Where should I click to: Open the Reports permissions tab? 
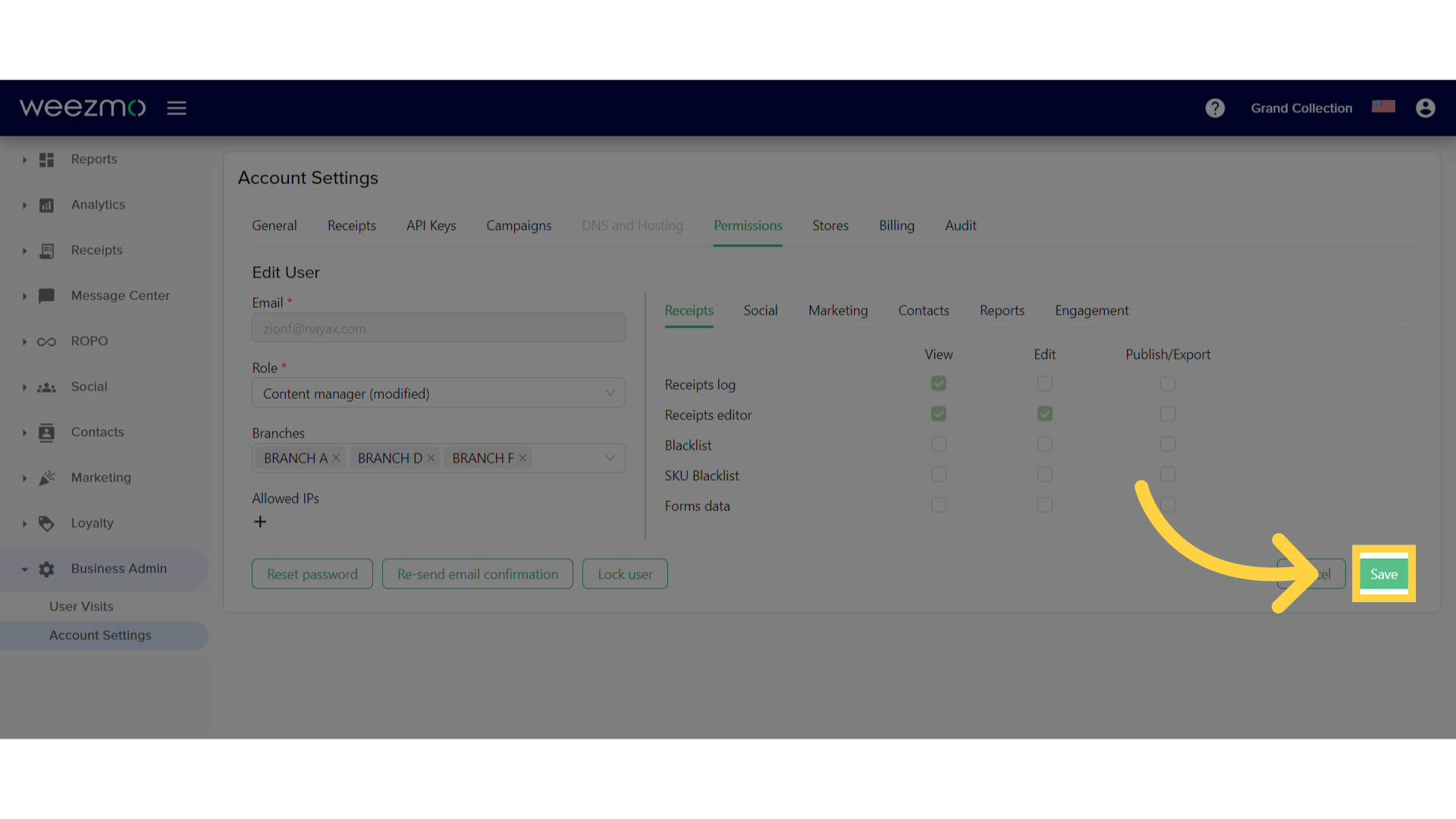click(x=1002, y=311)
